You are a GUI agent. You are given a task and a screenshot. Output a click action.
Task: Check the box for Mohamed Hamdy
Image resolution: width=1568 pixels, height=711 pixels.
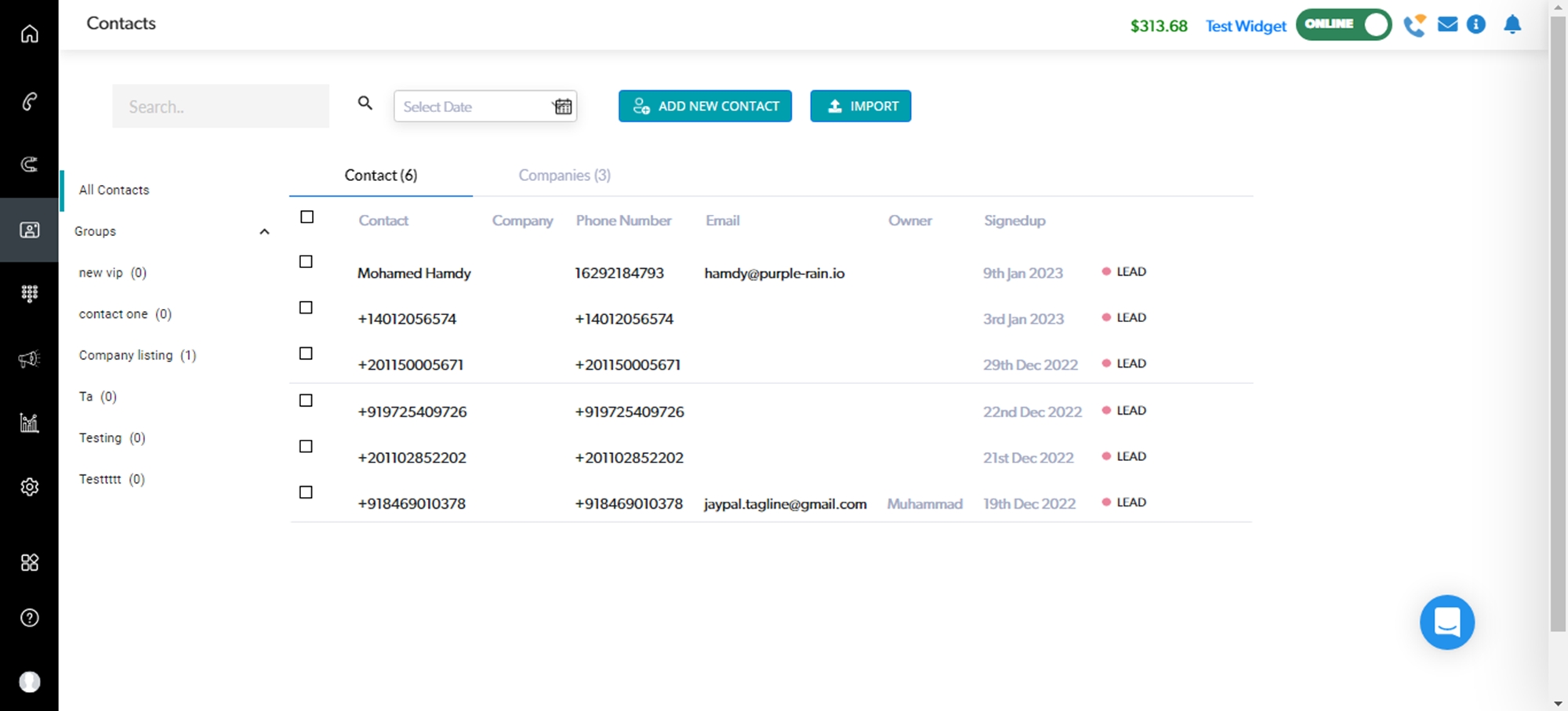306,262
